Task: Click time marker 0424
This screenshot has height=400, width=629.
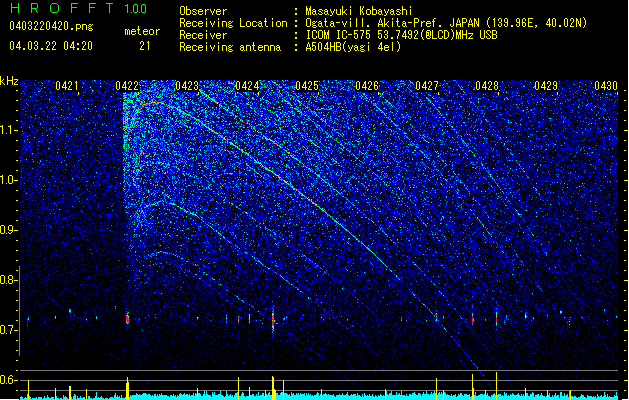Action: coord(247,86)
